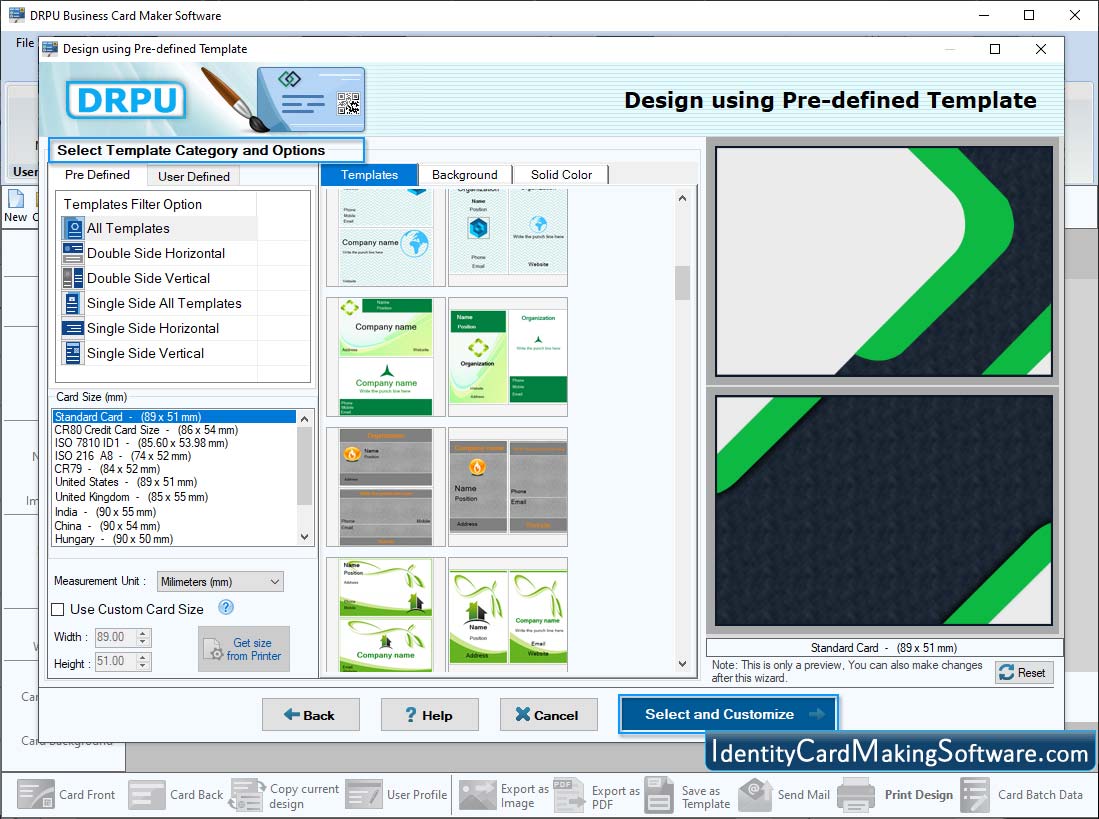Increase the Width spinner value
This screenshot has height=819, width=1099.
click(143, 633)
